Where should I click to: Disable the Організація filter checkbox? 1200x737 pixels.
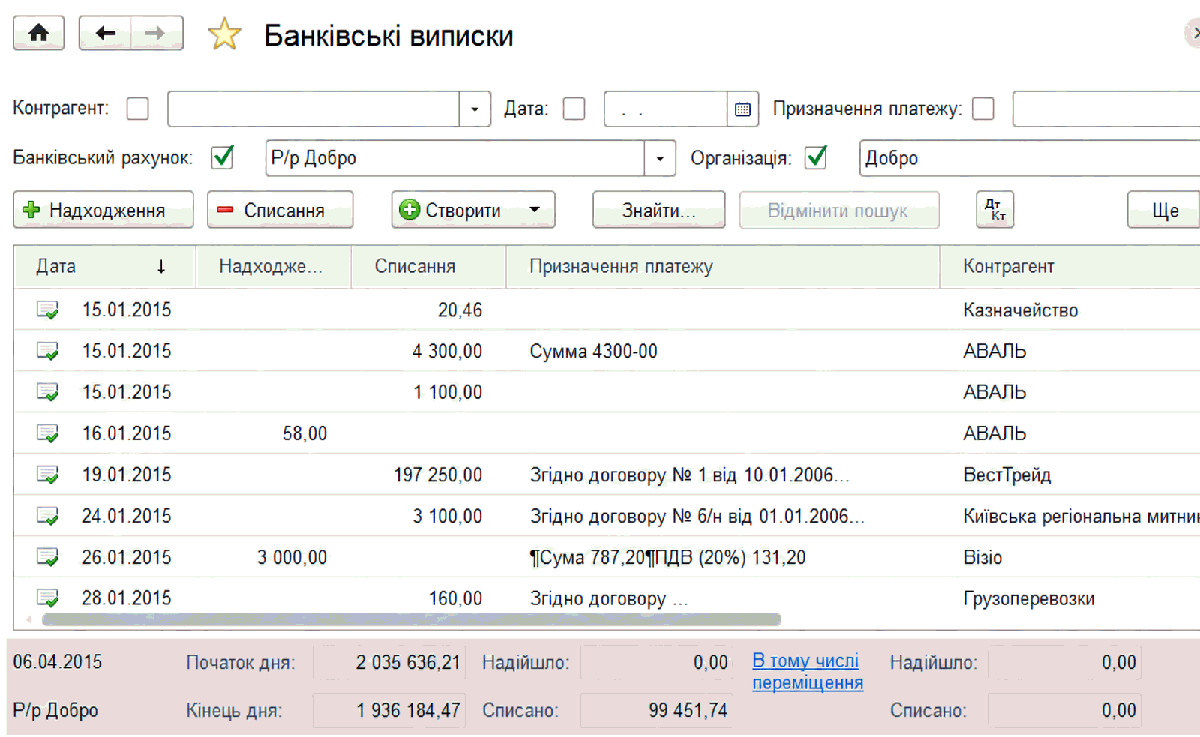tap(817, 158)
